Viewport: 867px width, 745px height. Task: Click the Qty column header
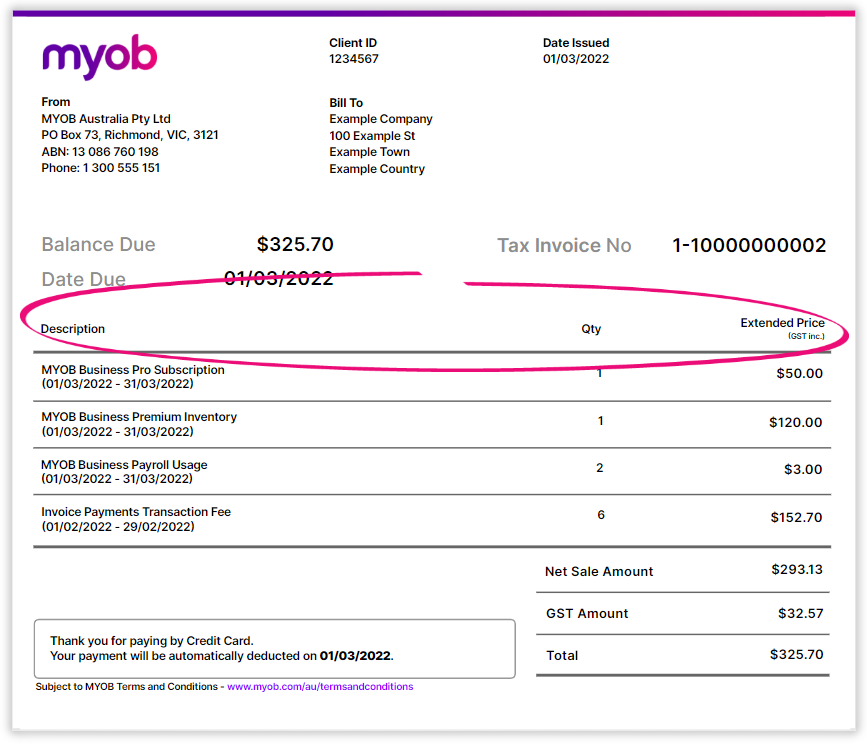pyautogui.click(x=591, y=329)
